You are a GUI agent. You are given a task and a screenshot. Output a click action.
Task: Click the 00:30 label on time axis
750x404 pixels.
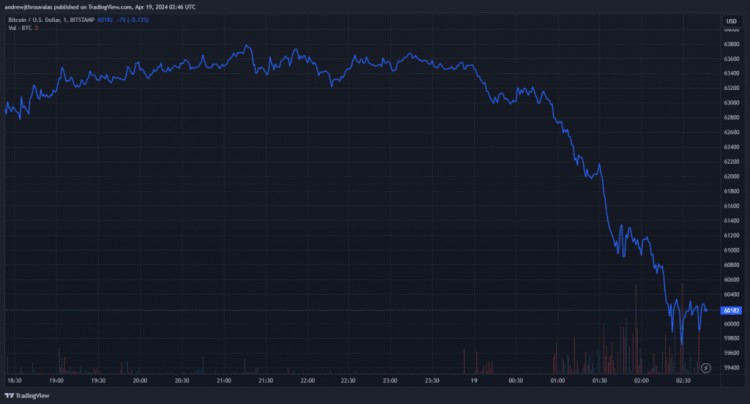pos(516,381)
